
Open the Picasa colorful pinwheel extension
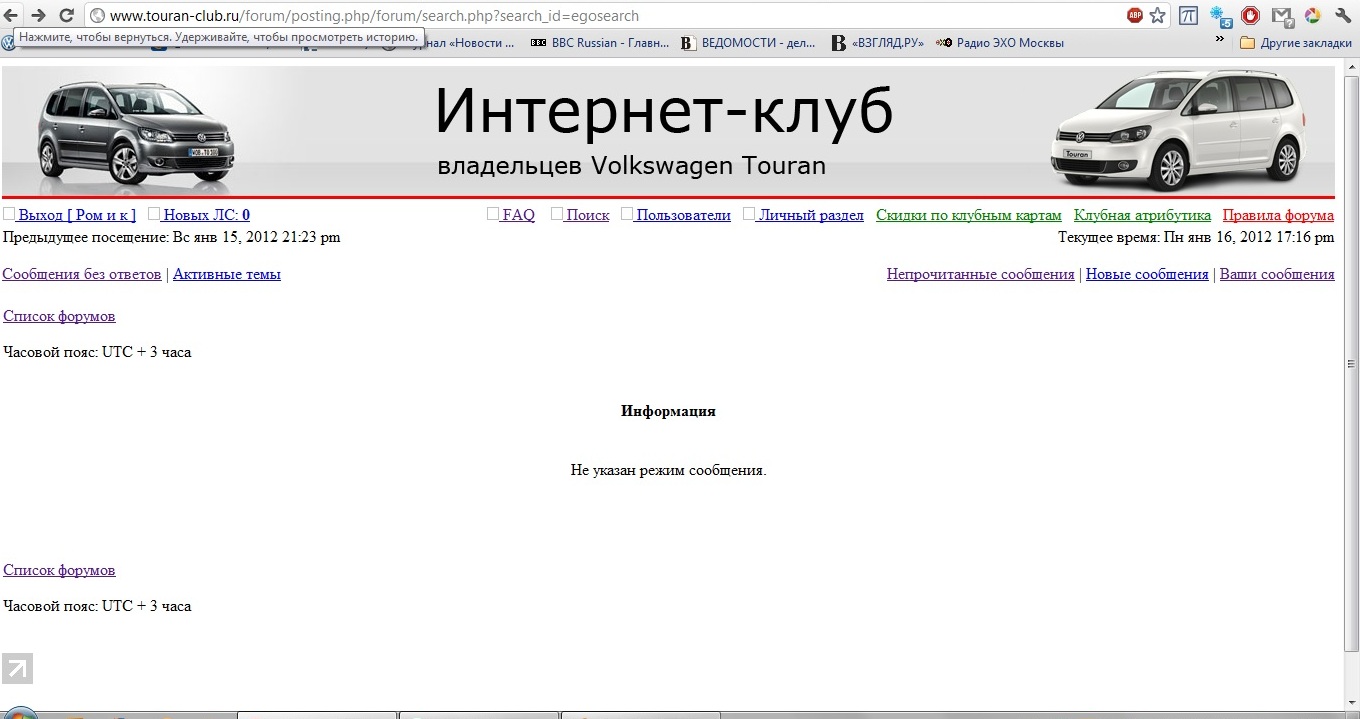[x=1312, y=15]
